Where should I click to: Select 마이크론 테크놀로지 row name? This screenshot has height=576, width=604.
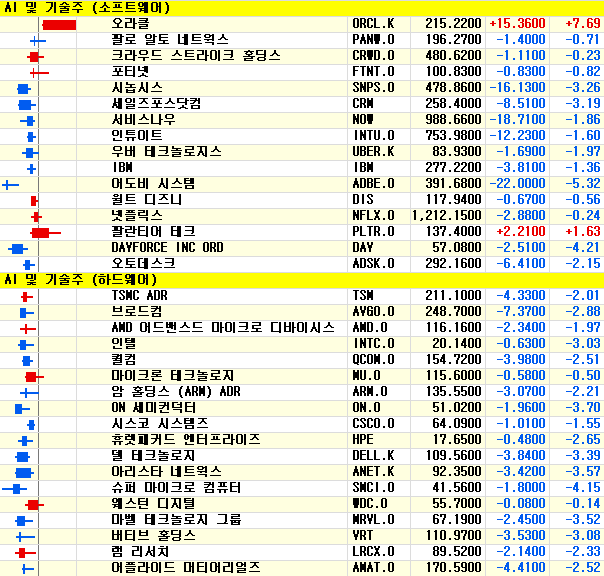tap(173, 375)
